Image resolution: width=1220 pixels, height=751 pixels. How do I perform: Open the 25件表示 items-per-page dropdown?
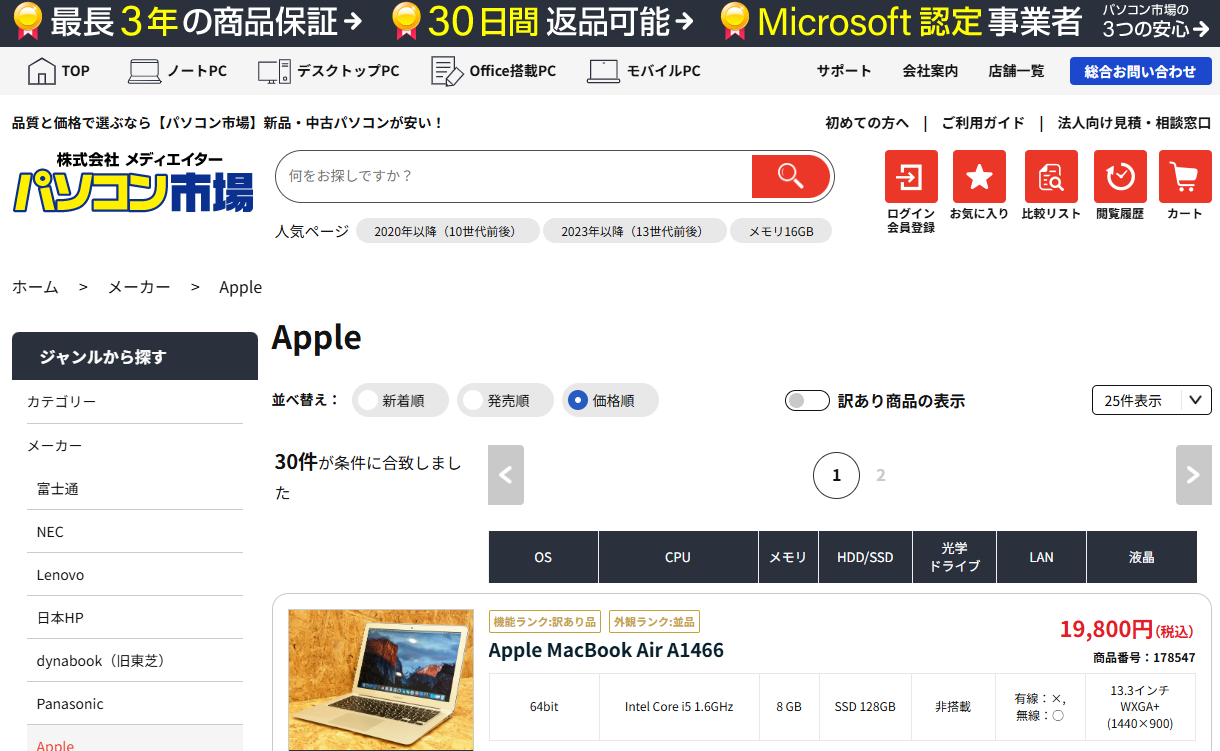click(x=1151, y=400)
